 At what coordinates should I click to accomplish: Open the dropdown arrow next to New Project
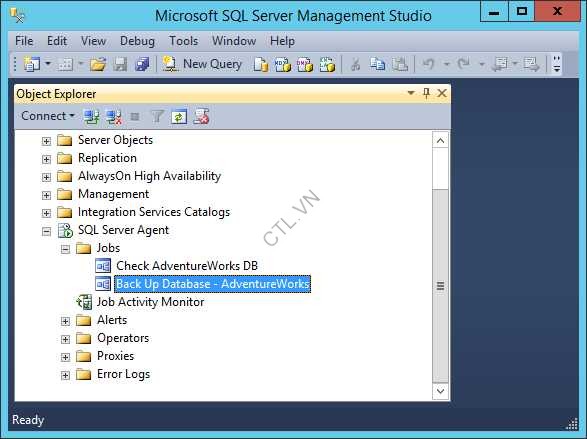pos(48,64)
